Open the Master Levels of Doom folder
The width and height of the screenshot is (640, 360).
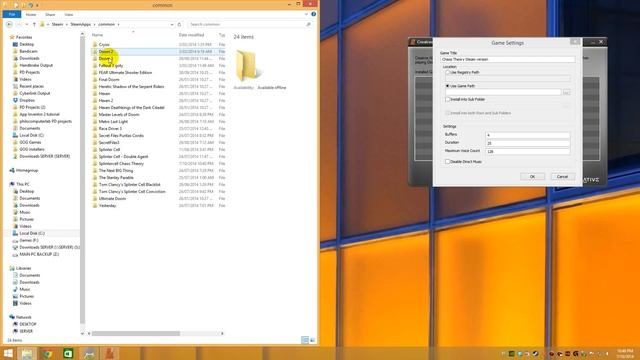coord(119,115)
